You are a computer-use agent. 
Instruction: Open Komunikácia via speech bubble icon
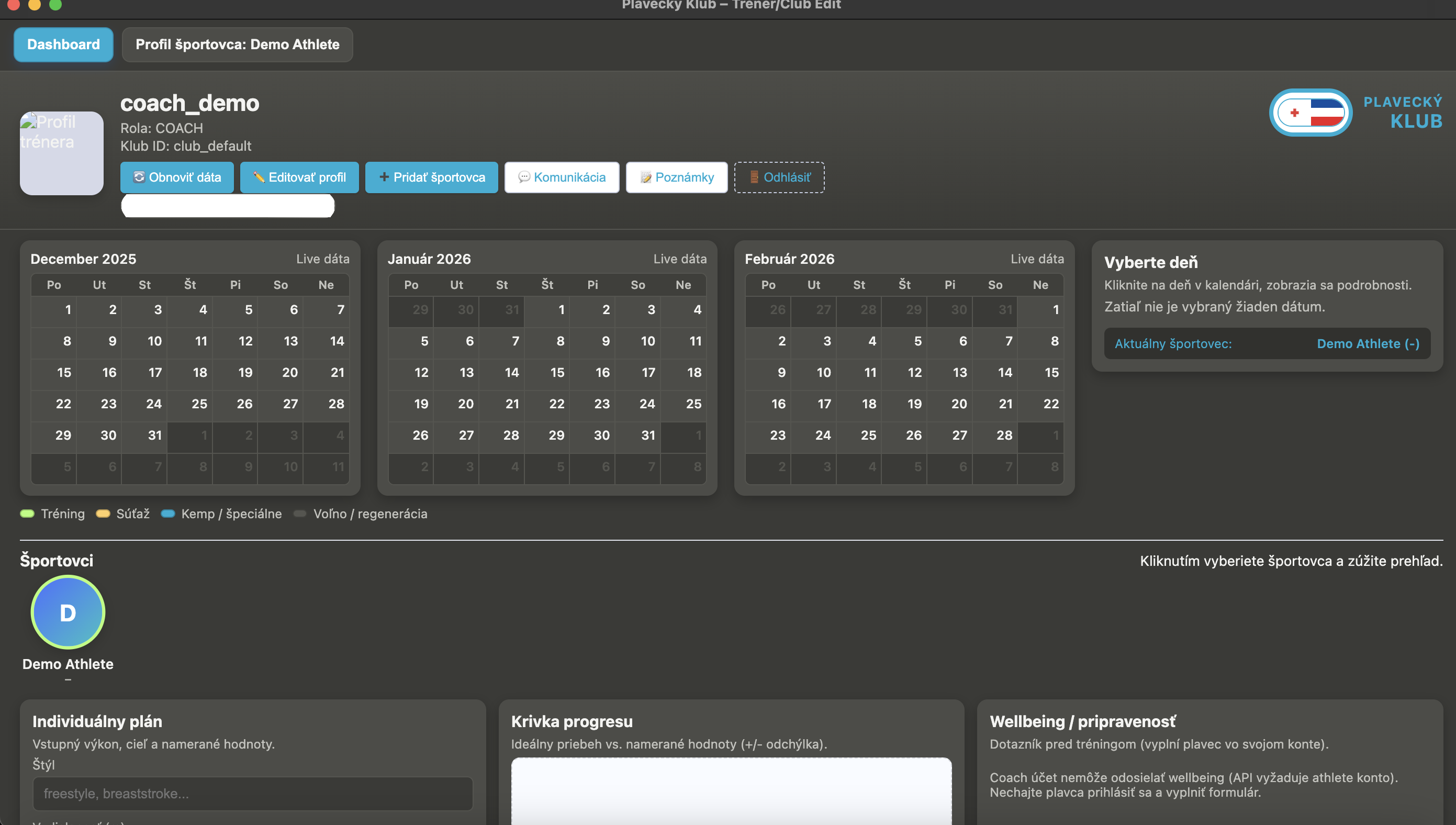(x=524, y=177)
